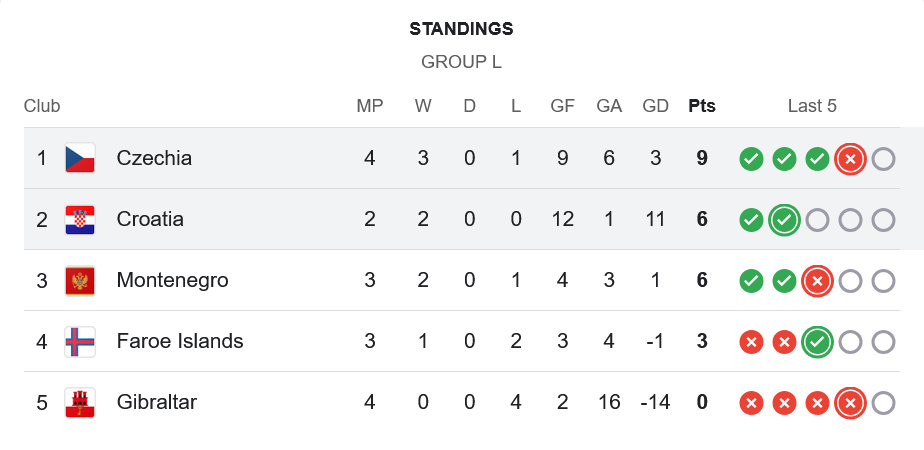Click the Croatia flag icon
Image resolution: width=924 pixels, height=450 pixels.
point(80,220)
